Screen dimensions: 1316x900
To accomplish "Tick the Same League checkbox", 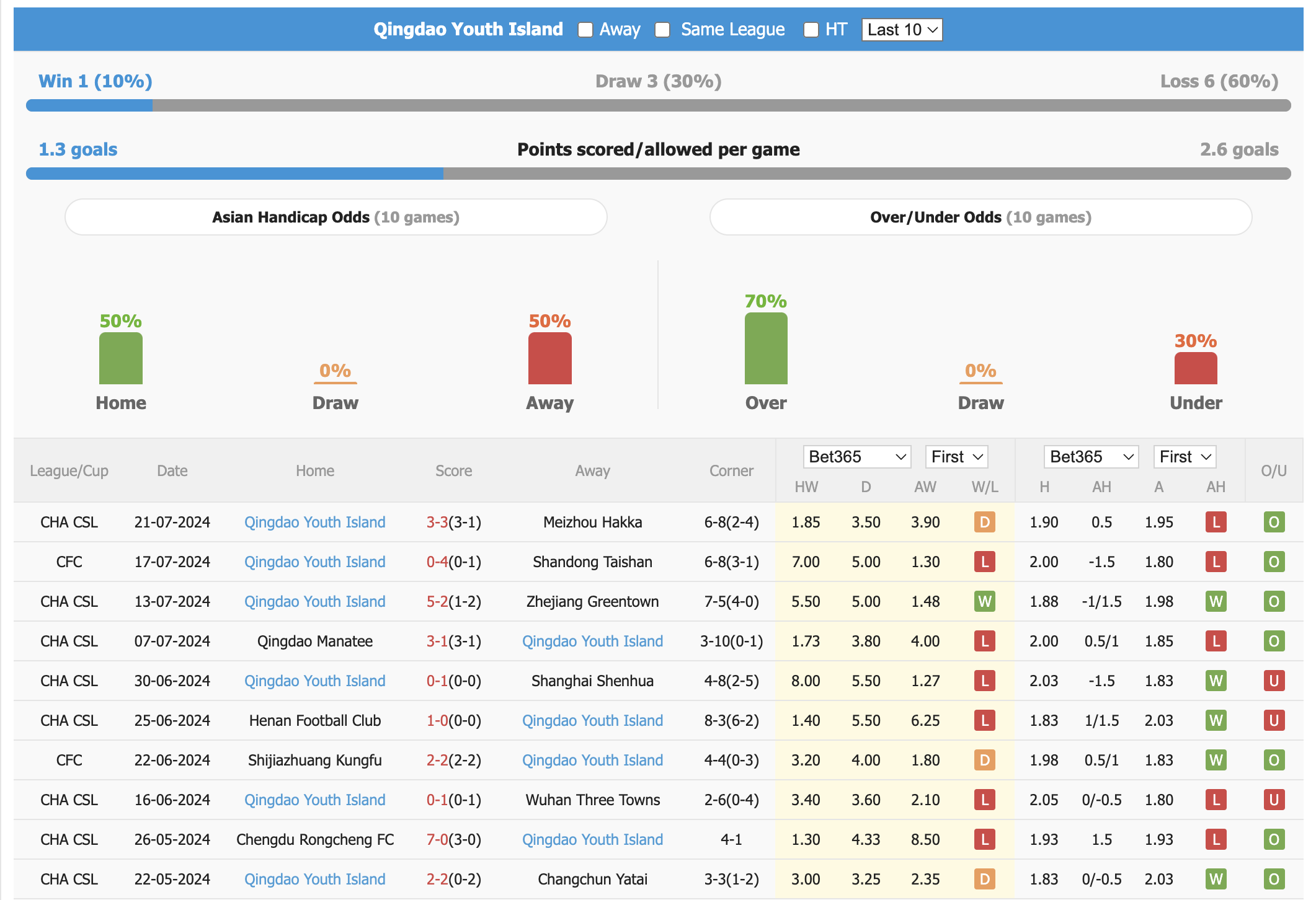I will pos(662,30).
